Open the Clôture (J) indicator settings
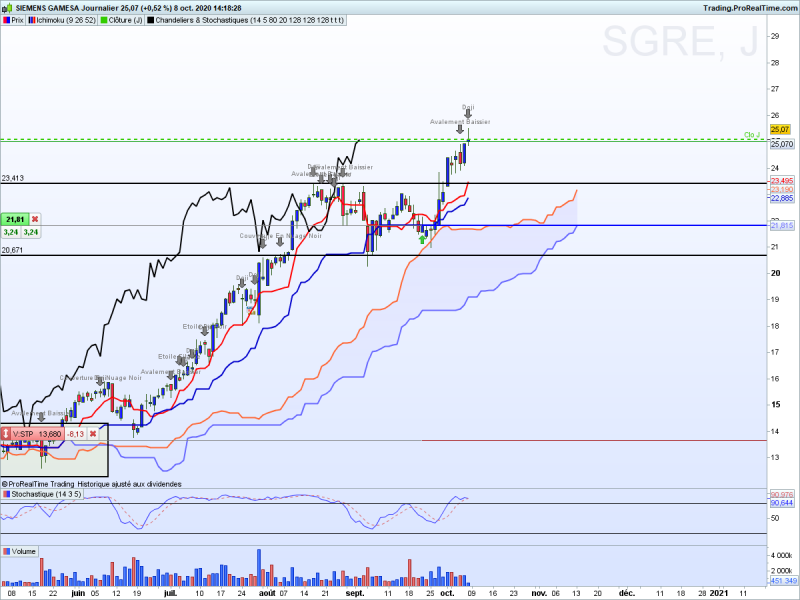Viewport: 800px width, 600px height. (x=122, y=20)
